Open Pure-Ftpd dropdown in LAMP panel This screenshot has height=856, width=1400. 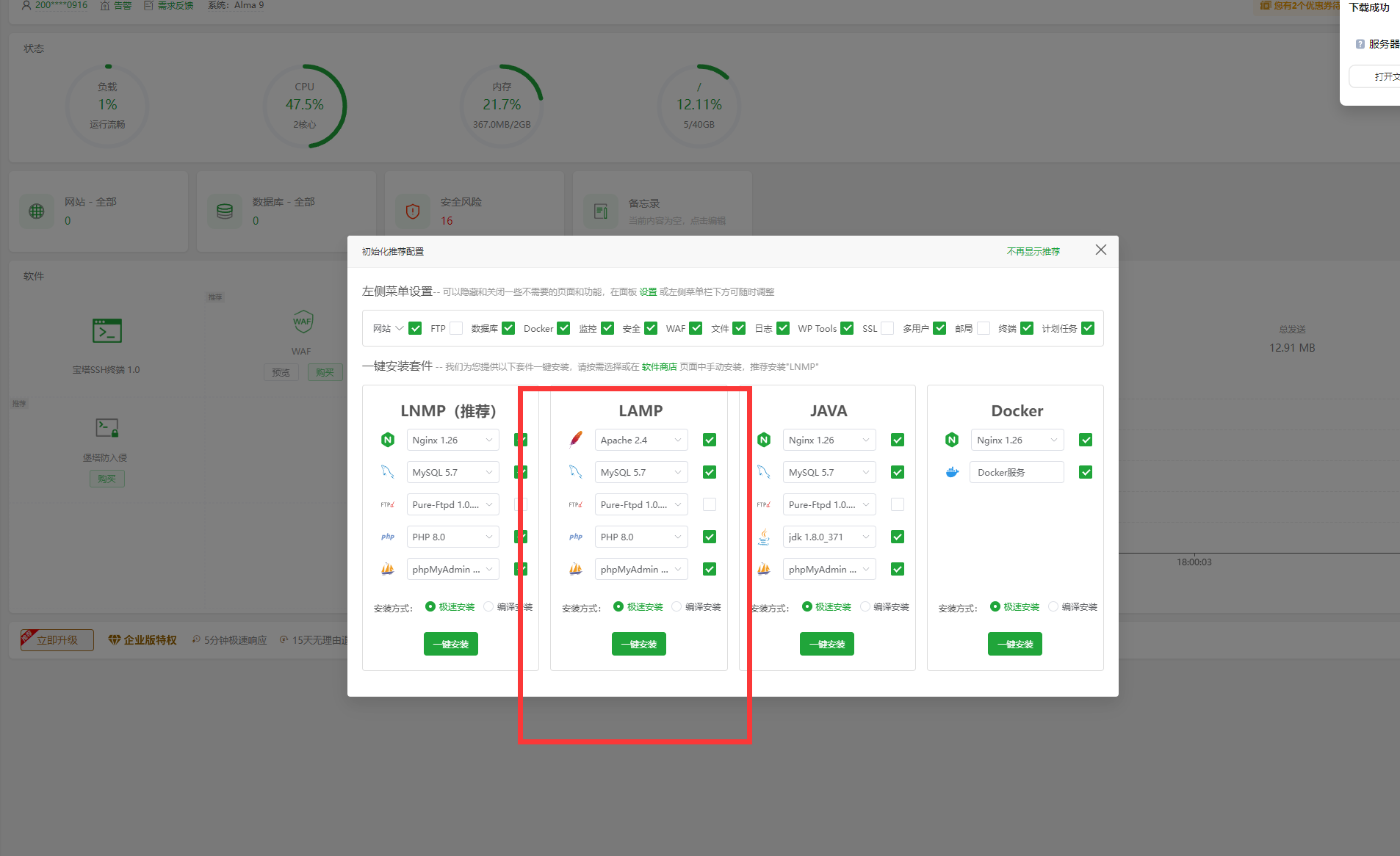click(x=641, y=504)
